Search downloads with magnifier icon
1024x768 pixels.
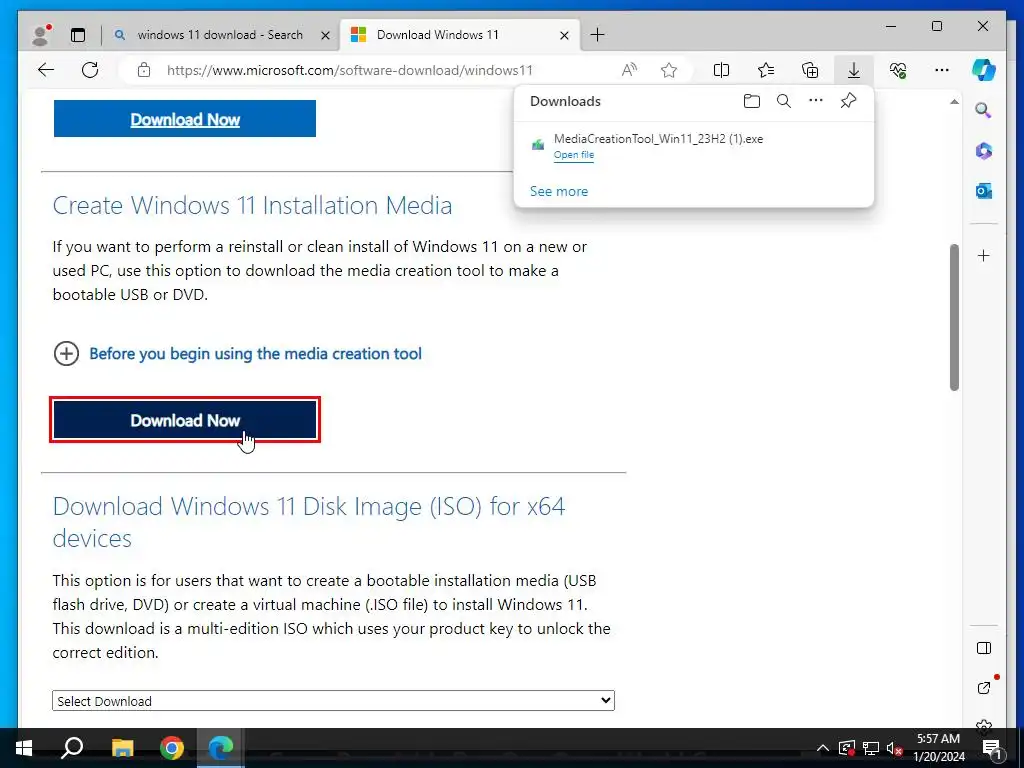point(784,101)
